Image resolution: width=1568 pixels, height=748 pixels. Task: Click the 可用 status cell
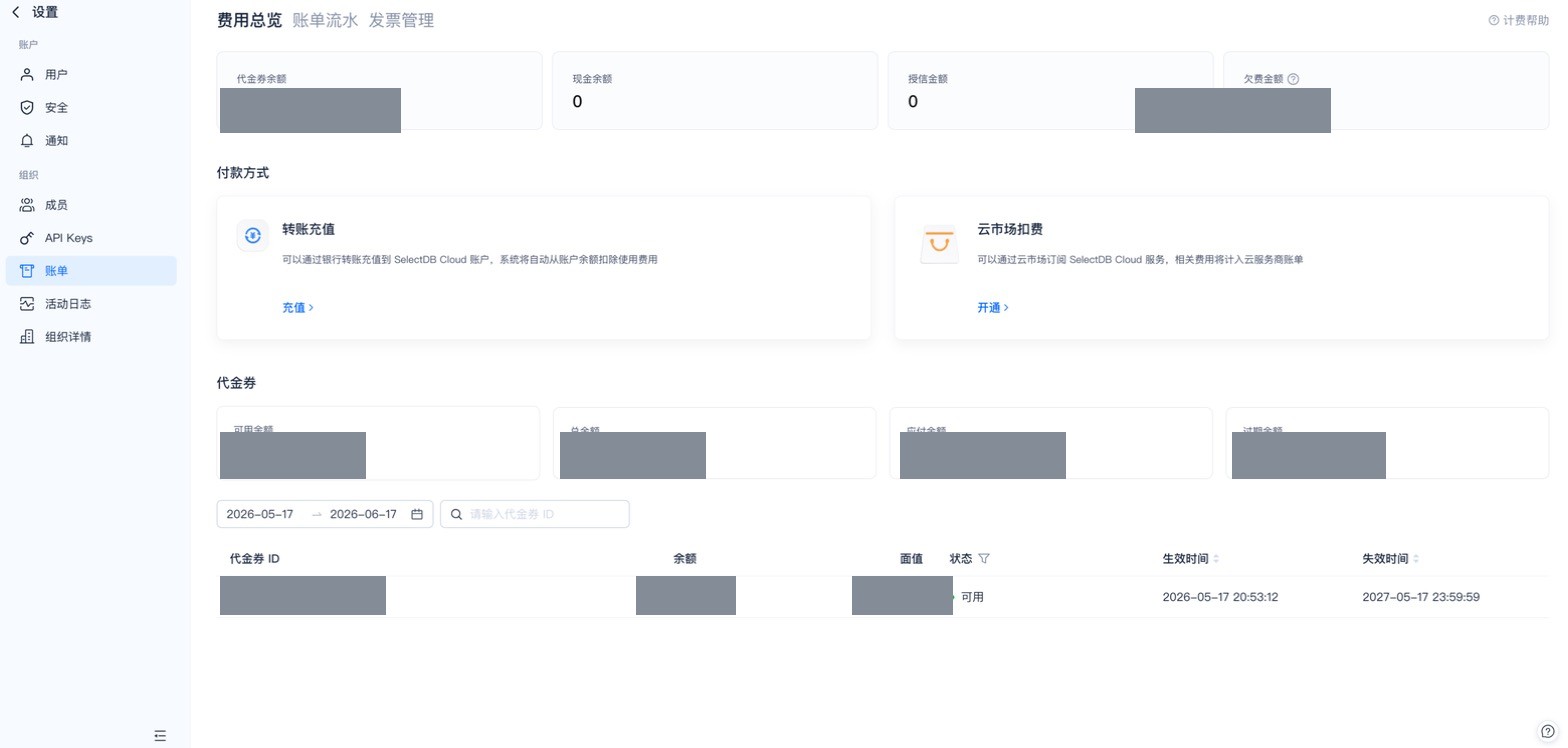972,597
